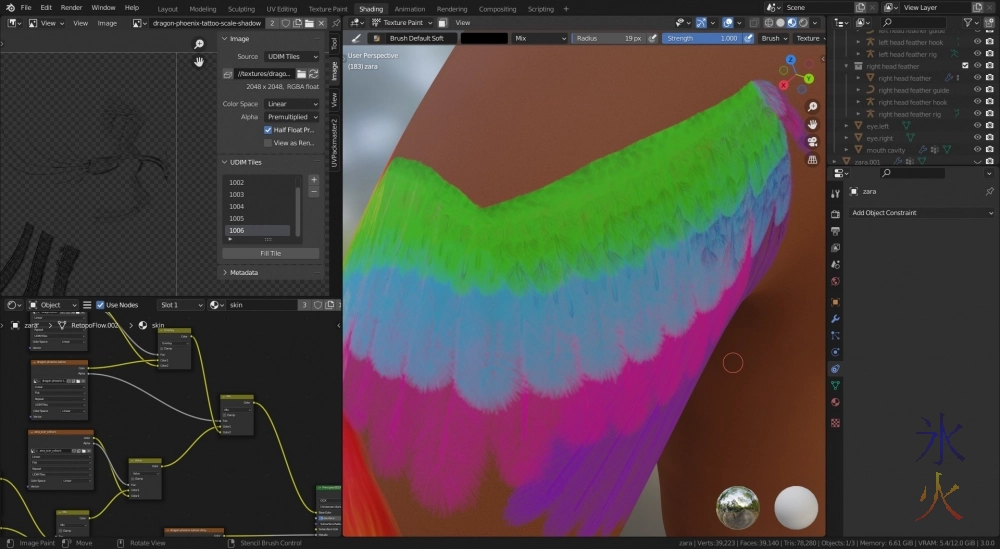Enable the View as Render checkbox

click(x=268, y=143)
